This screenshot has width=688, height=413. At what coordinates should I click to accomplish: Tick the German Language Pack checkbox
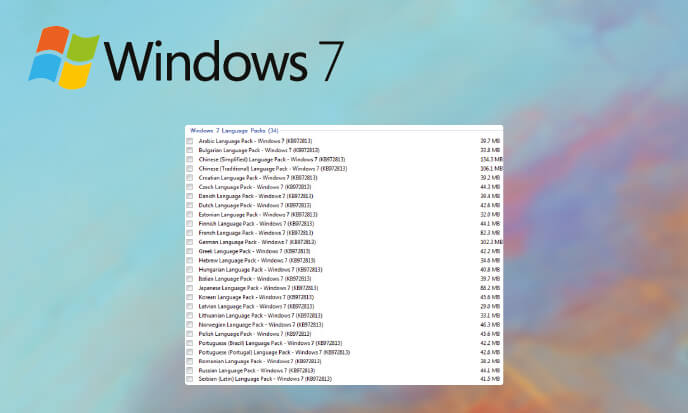190,242
